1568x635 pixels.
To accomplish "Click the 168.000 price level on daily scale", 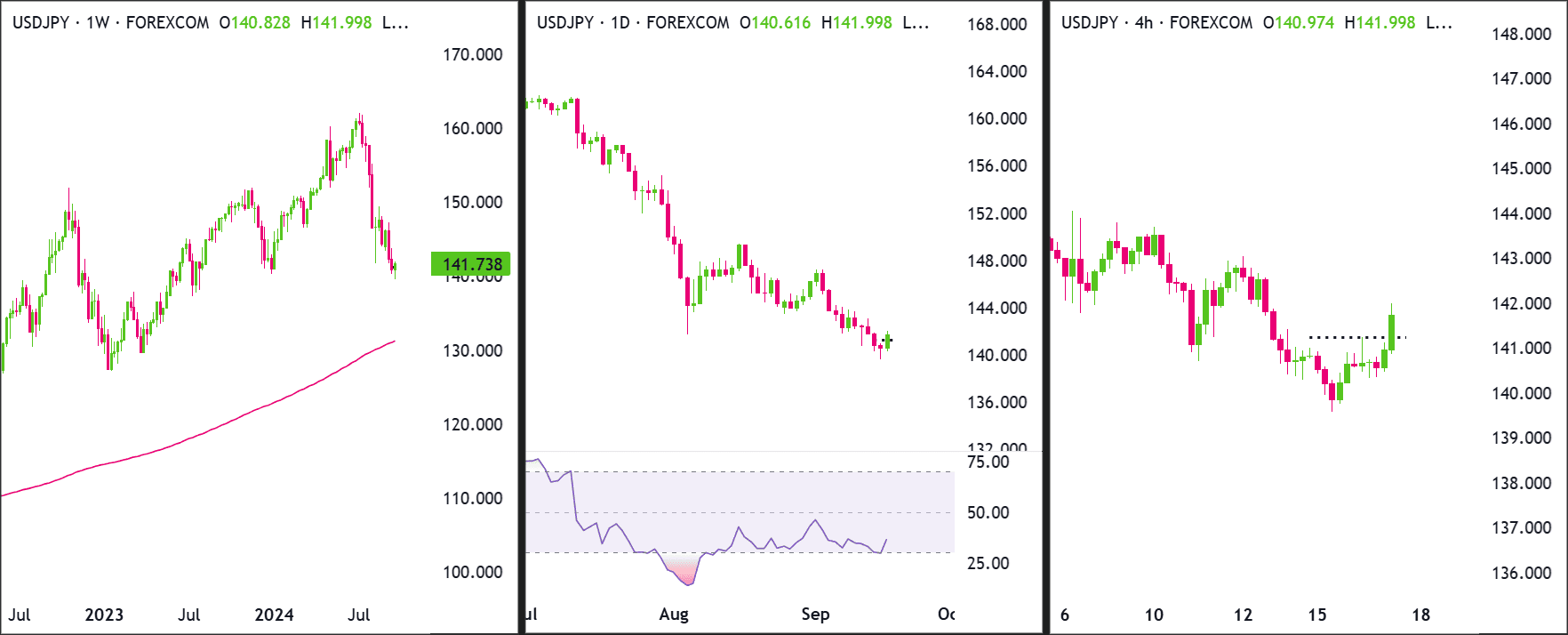I will 997,24.
